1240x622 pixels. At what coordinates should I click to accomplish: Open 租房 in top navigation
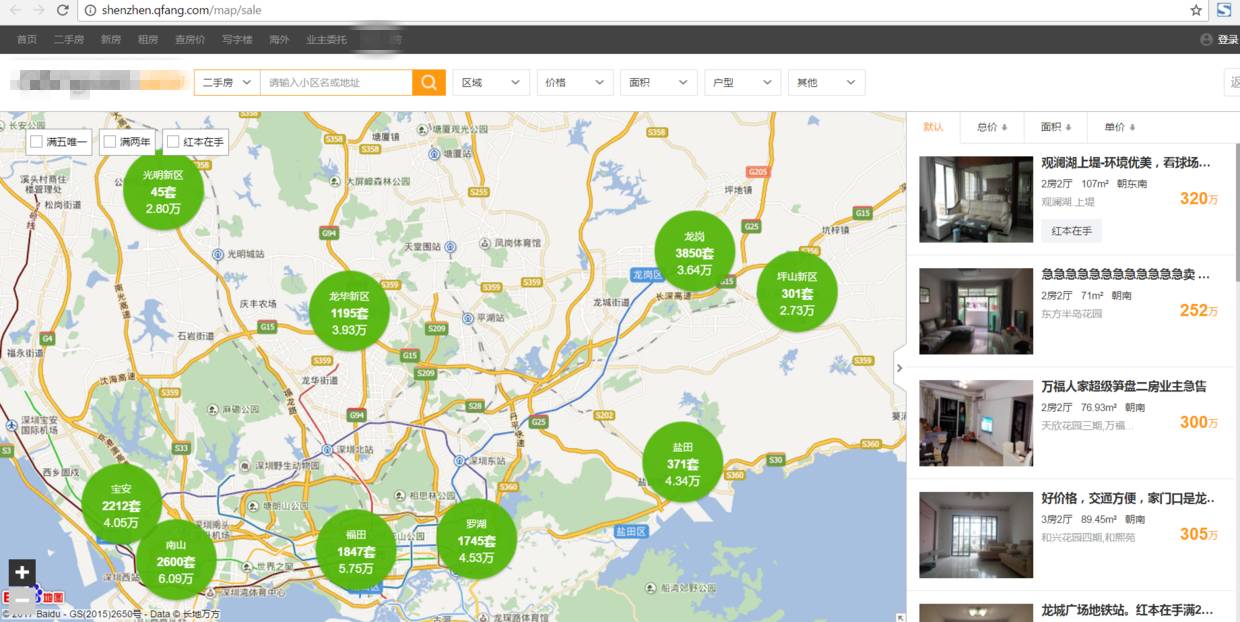coord(148,39)
